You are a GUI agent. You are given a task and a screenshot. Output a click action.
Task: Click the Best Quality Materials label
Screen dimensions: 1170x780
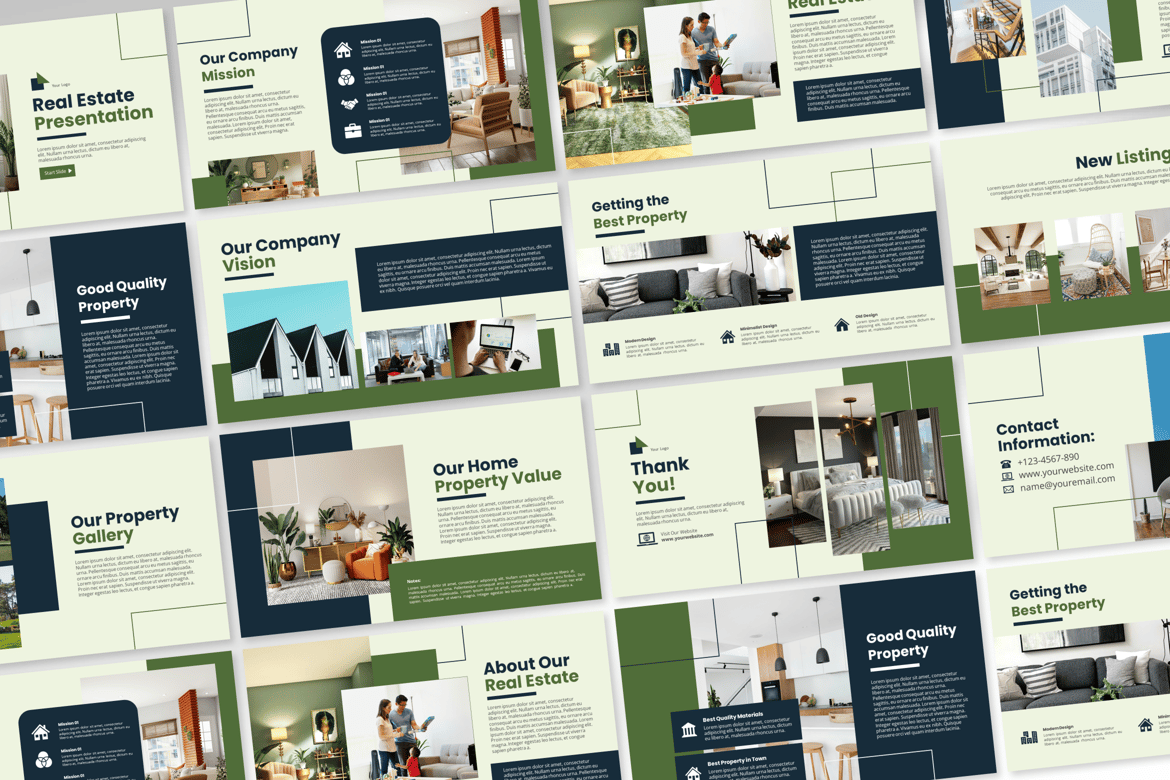click(733, 717)
